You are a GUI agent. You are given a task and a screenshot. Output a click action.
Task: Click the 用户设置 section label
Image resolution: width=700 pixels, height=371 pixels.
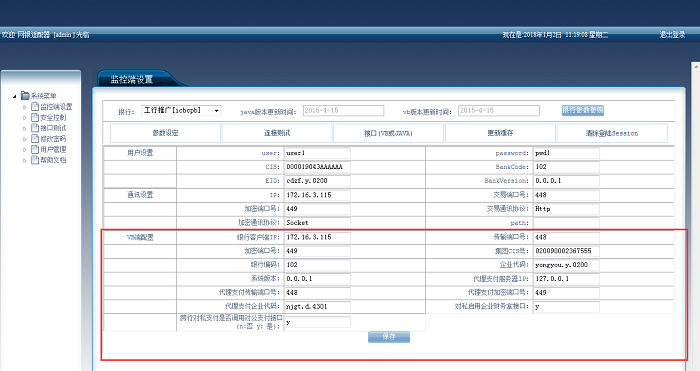point(140,153)
